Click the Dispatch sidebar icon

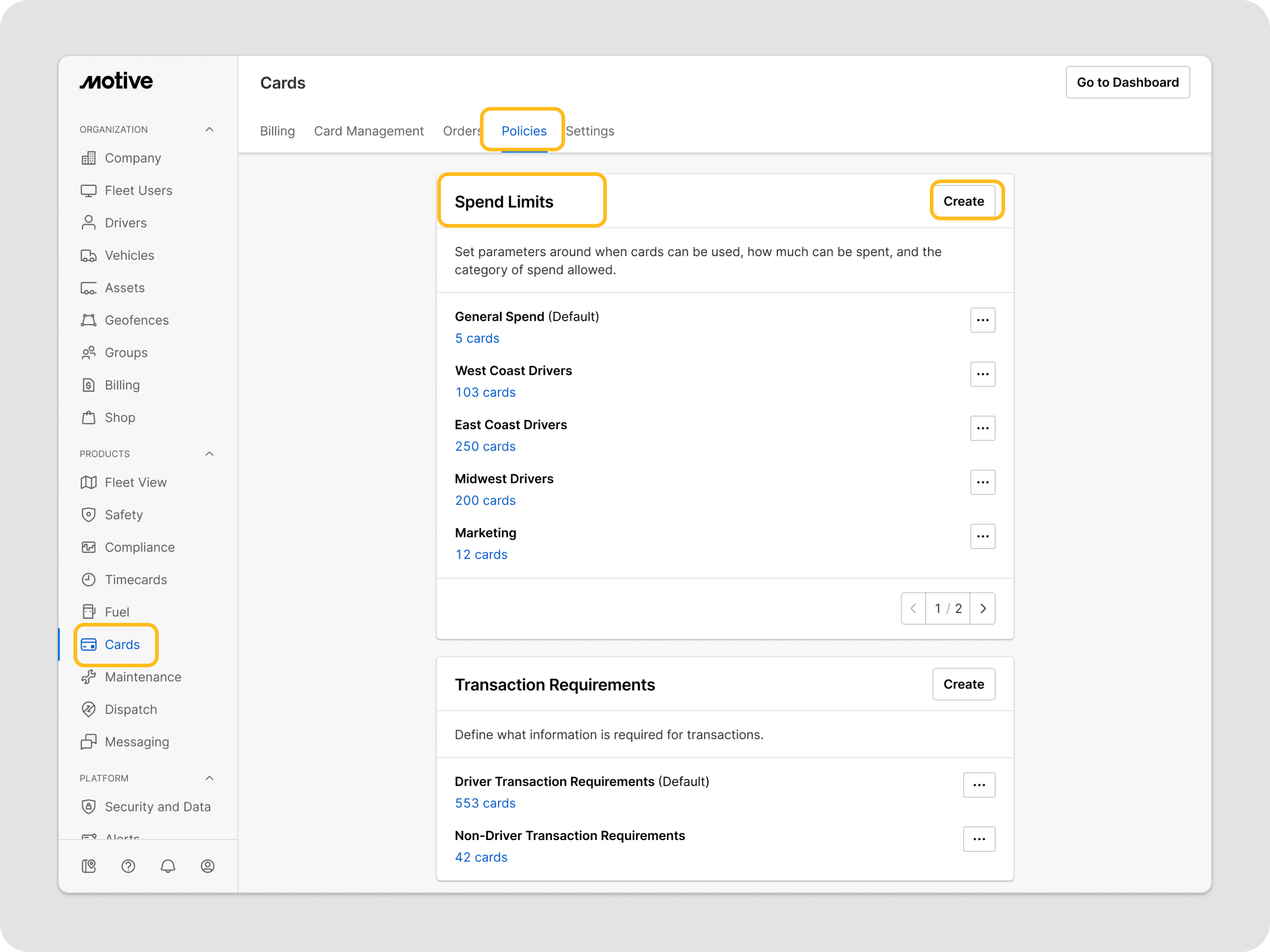pos(88,709)
